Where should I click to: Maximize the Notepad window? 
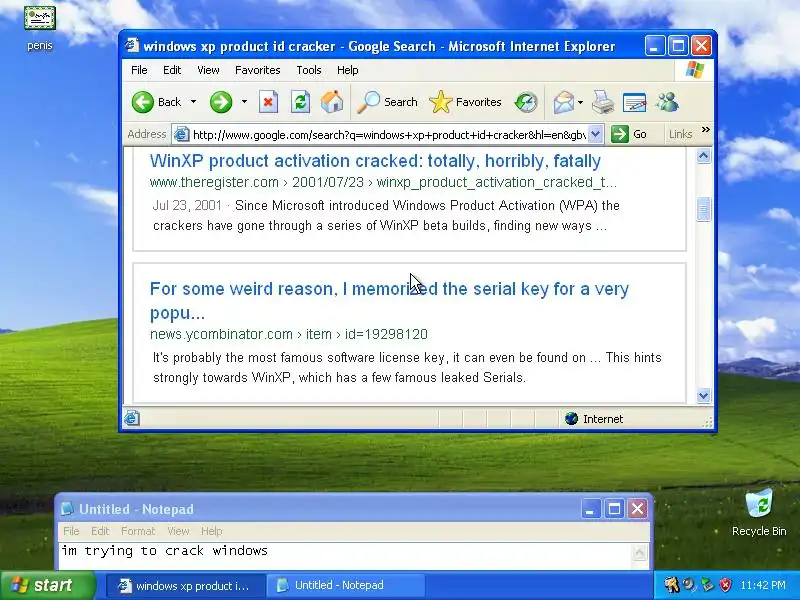tap(614, 509)
